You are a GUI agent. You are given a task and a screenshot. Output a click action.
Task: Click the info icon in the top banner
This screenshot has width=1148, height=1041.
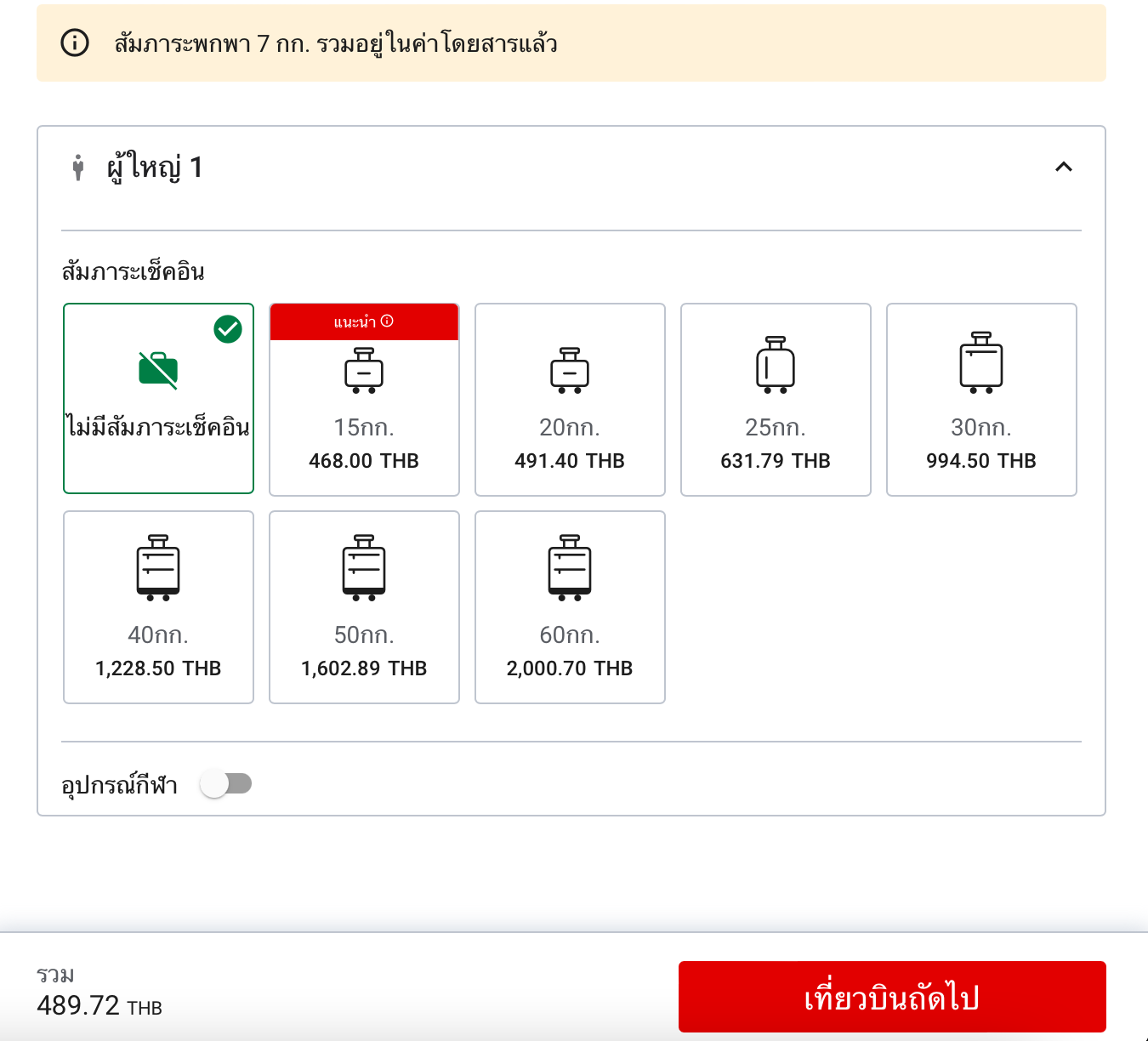[75, 43]
